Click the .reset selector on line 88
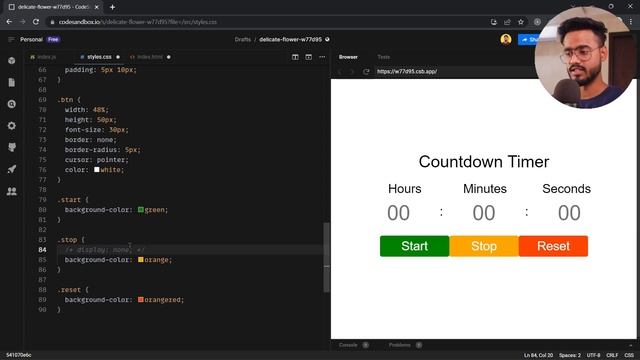The width and height of the screenshot is (640, 360). point(69,290)
